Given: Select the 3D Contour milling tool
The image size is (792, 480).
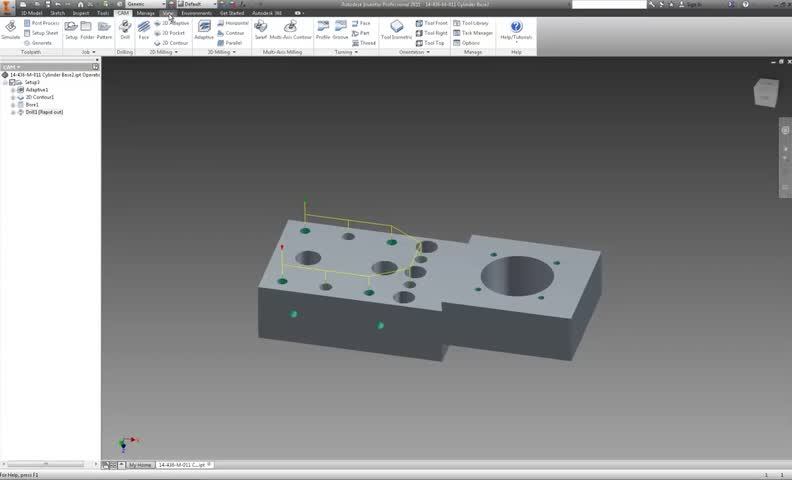Looking at the screenshot, I should point(231,33).
